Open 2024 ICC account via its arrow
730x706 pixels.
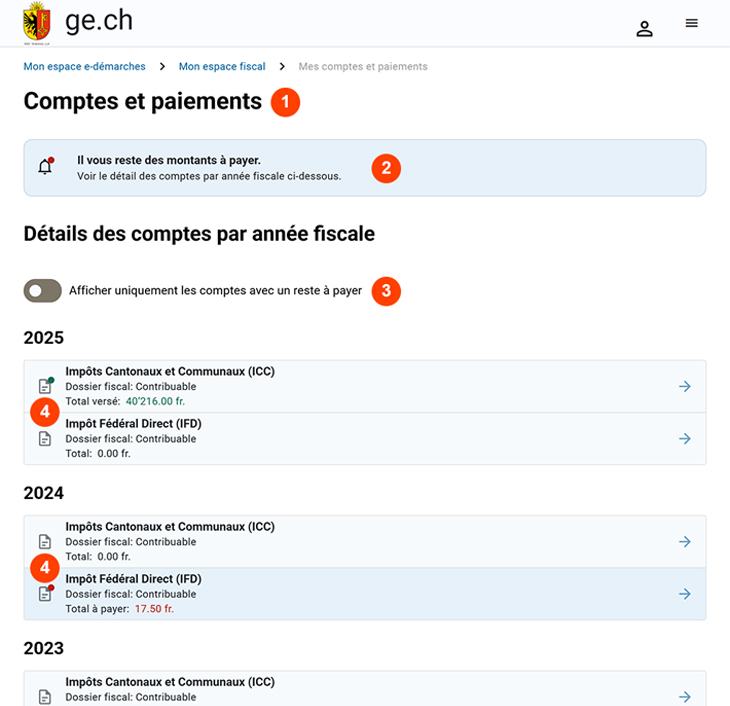tap(684, 541)
